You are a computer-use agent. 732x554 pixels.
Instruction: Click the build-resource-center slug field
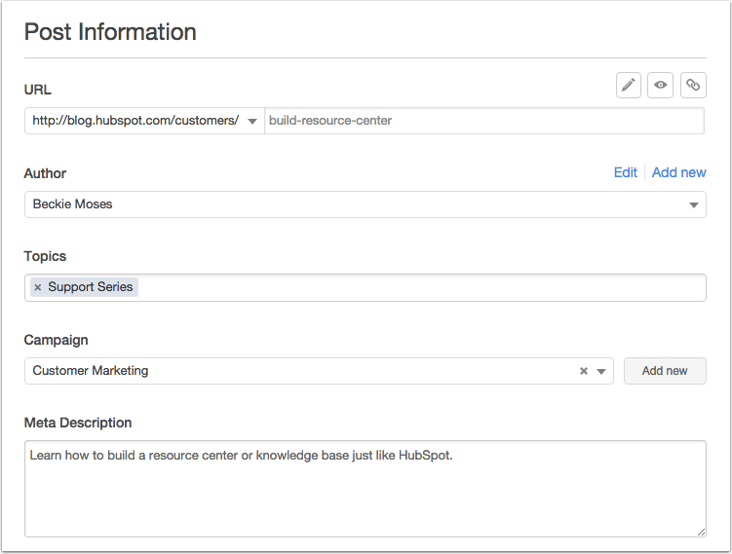click(483, 121)
